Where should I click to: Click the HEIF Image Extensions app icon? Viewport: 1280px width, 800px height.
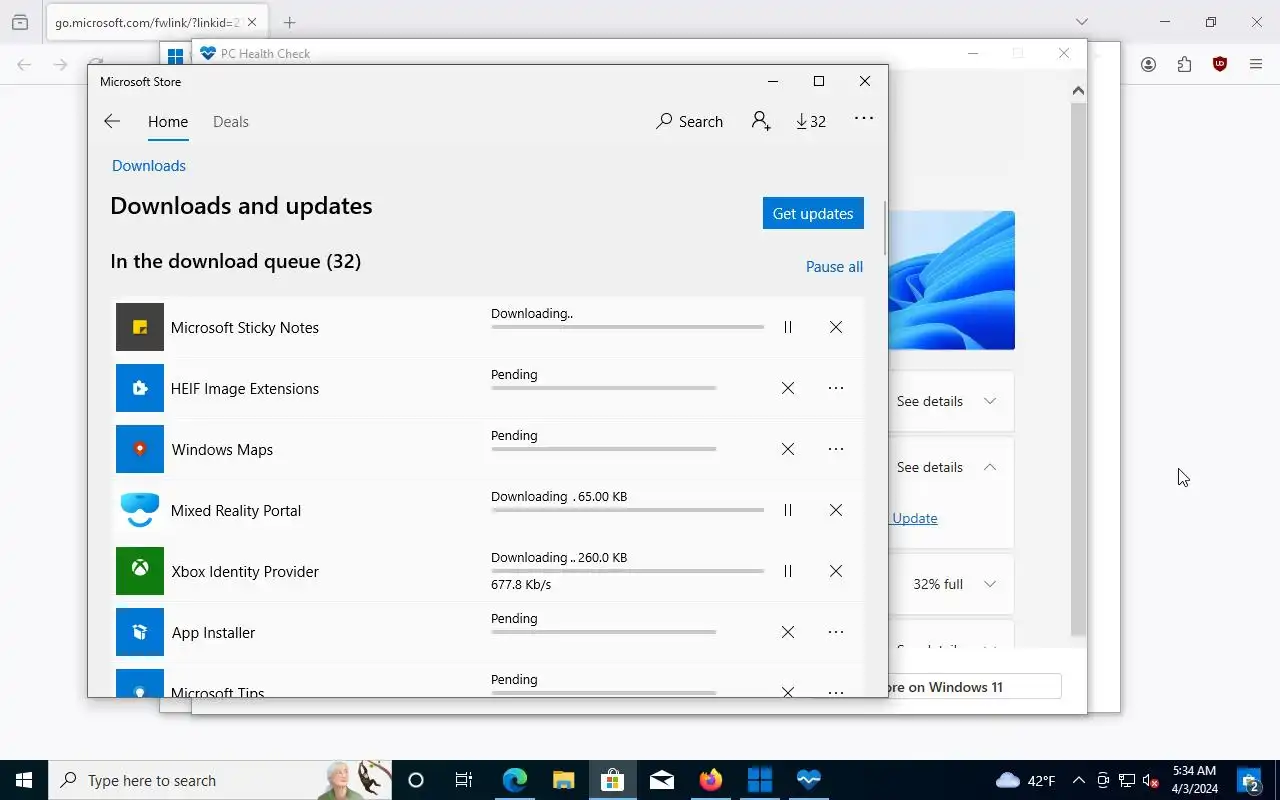pyautogui.click(x=140, y=388)
